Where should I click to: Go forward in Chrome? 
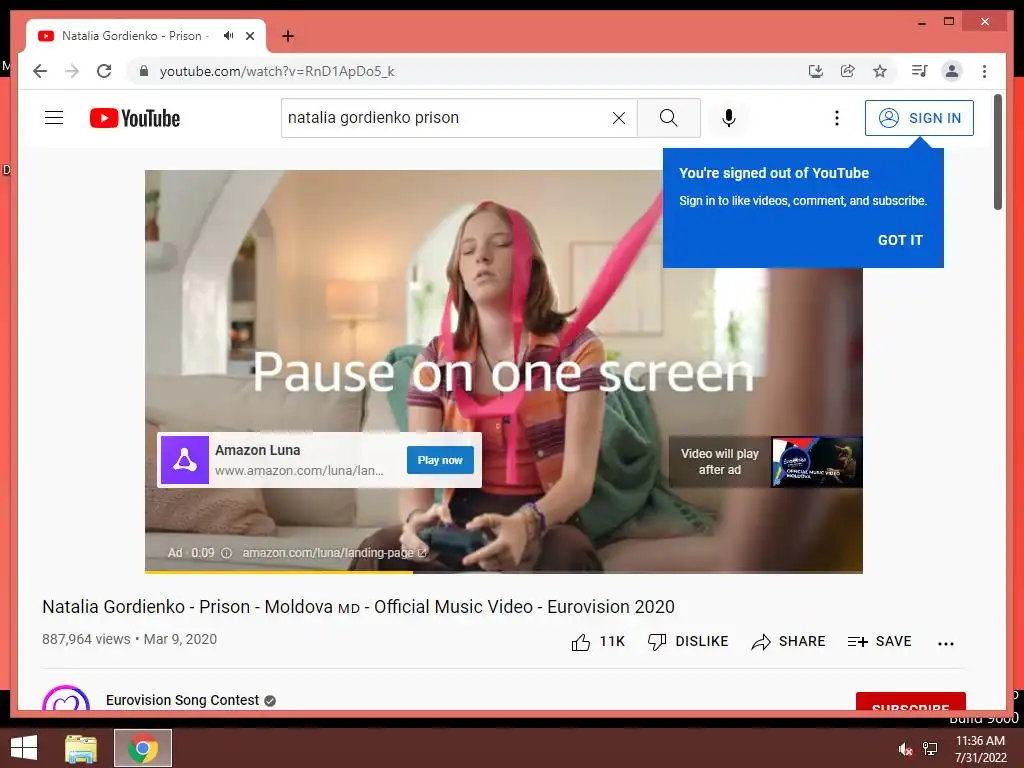(x=72, y=71)
